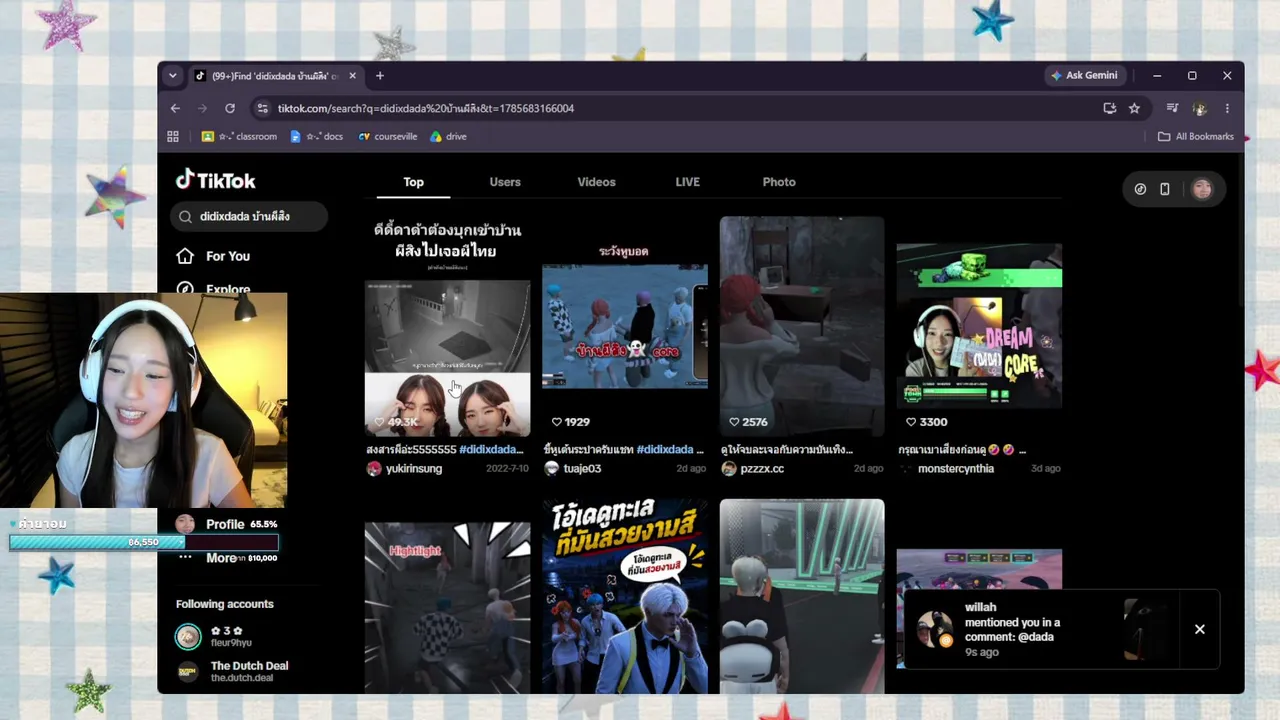Click the address bar URL
The image size is (1280, 720).
pyautogui.click(x=426, y=108)
